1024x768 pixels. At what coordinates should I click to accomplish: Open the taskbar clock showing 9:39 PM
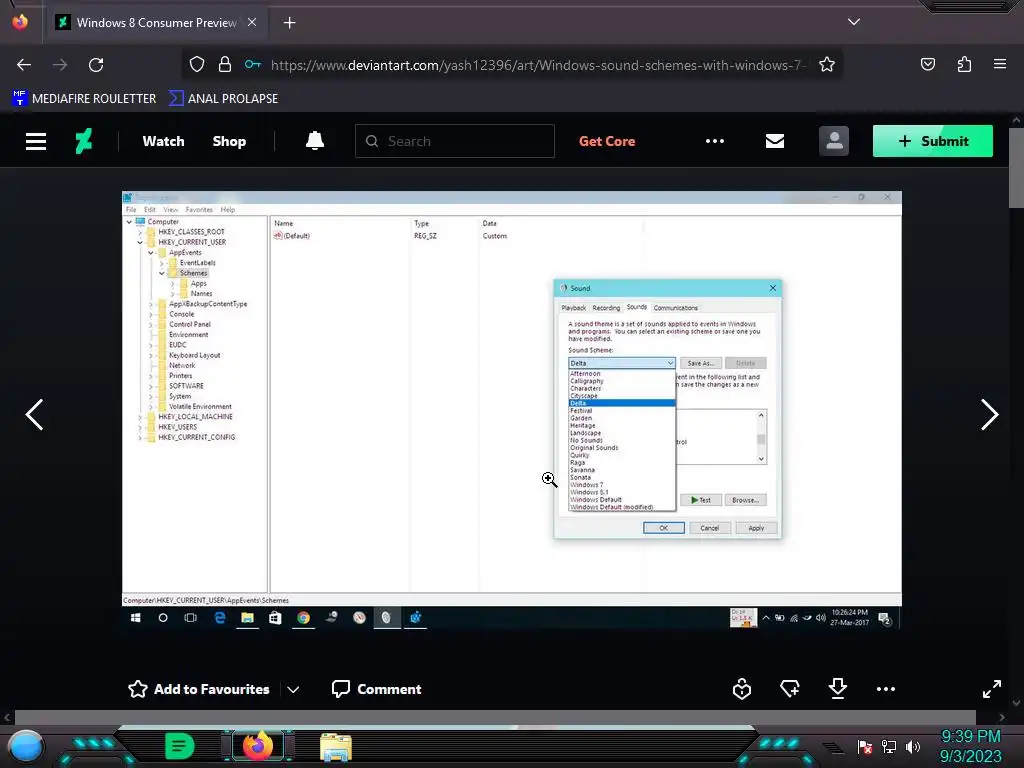[970, 746]
